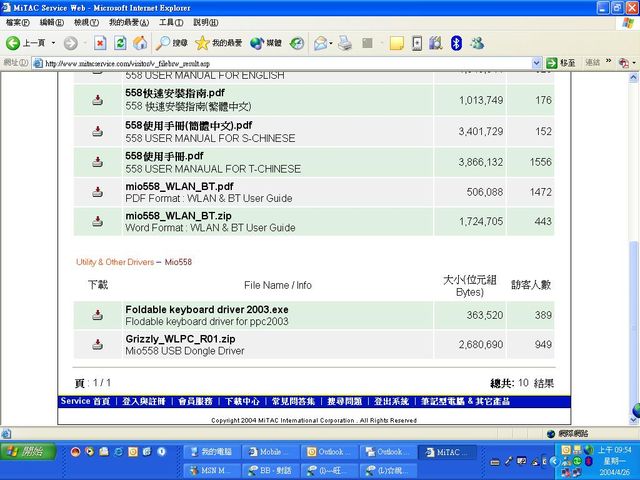The width and height of the screenshot is (640, 480).
Task: Click the Research book toolbar icon
Action: [436, 43]
